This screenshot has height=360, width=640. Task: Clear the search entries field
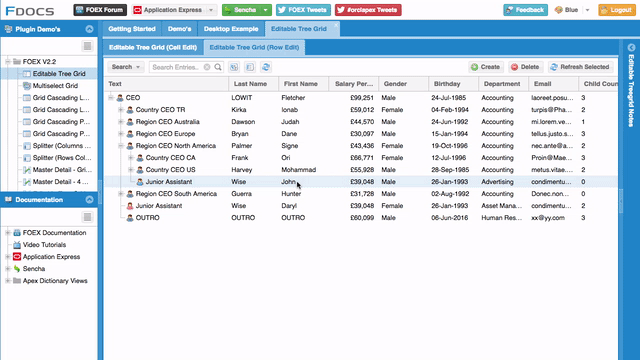coord(207,67)
